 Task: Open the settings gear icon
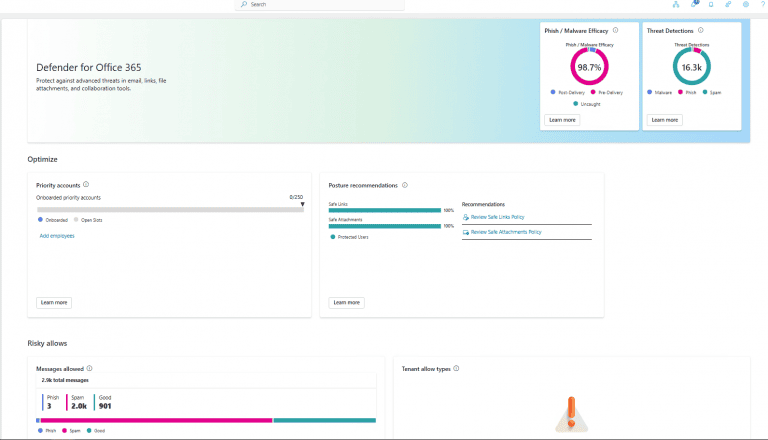point(745,4)
